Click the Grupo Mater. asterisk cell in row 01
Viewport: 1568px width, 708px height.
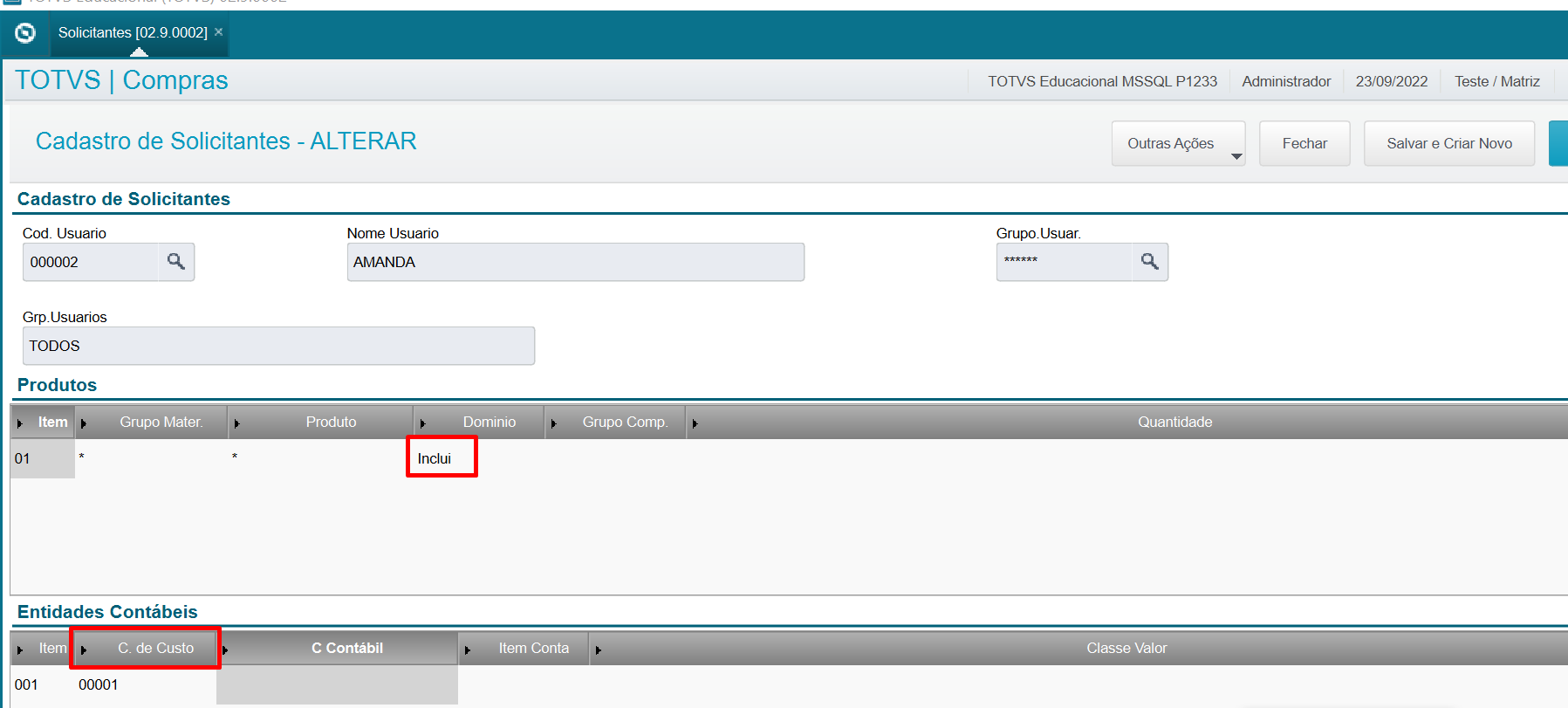point(151,458)
